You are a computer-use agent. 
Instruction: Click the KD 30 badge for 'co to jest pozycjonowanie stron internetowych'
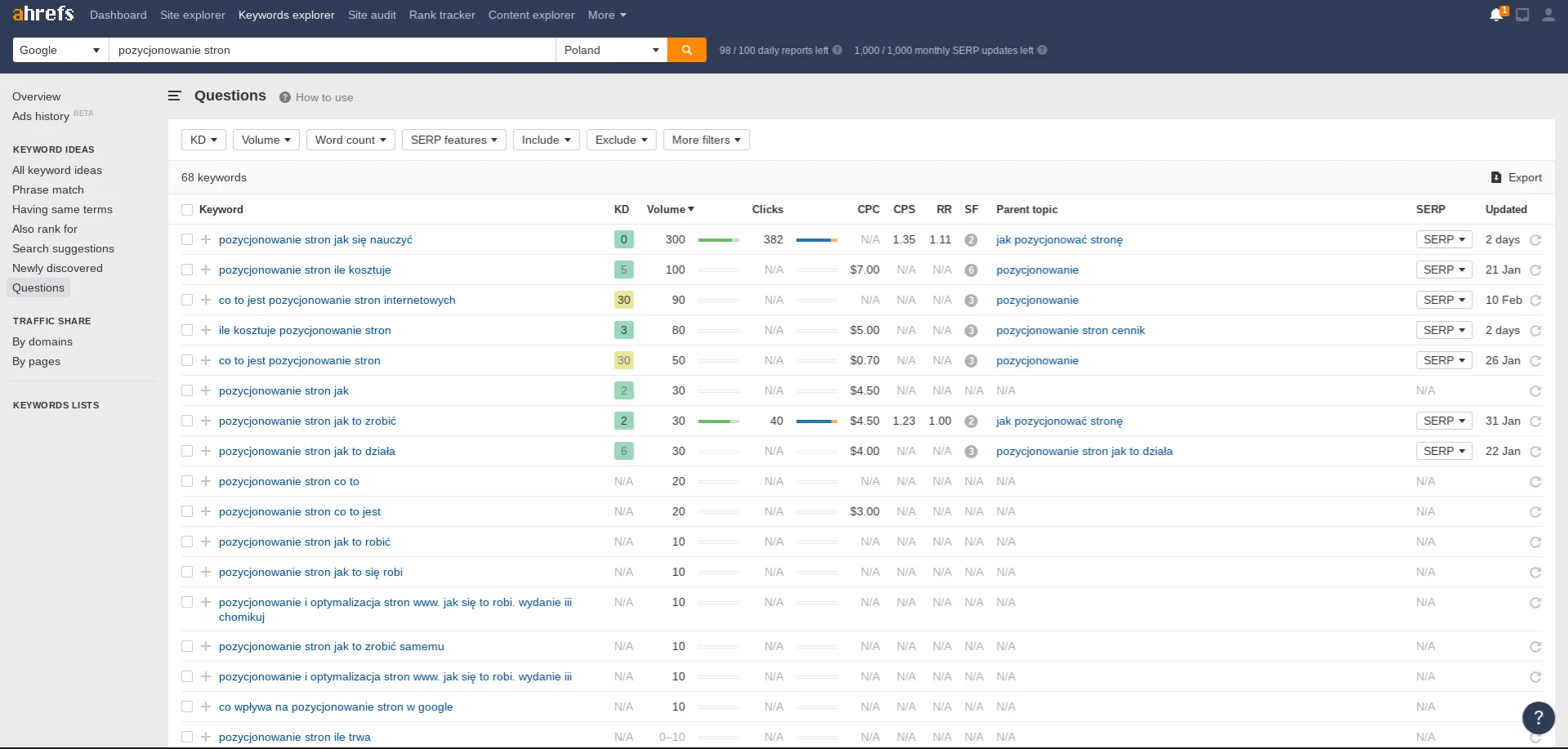[x=623, y=300]
